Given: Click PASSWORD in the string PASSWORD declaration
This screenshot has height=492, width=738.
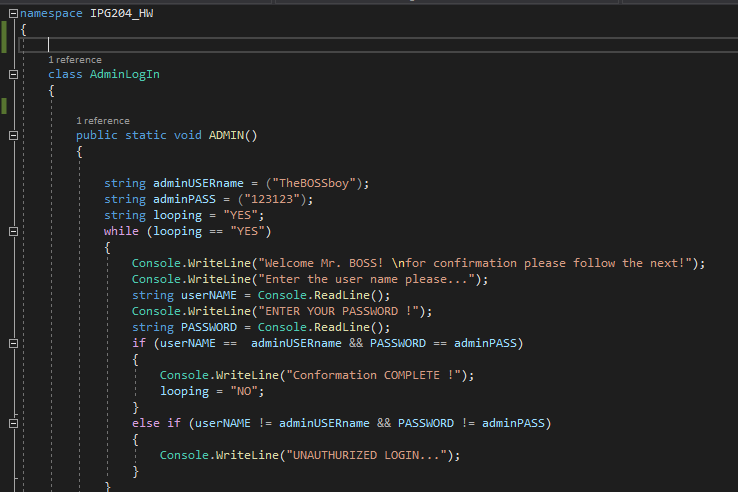Looking at the screenshot, I should (209, 327).
